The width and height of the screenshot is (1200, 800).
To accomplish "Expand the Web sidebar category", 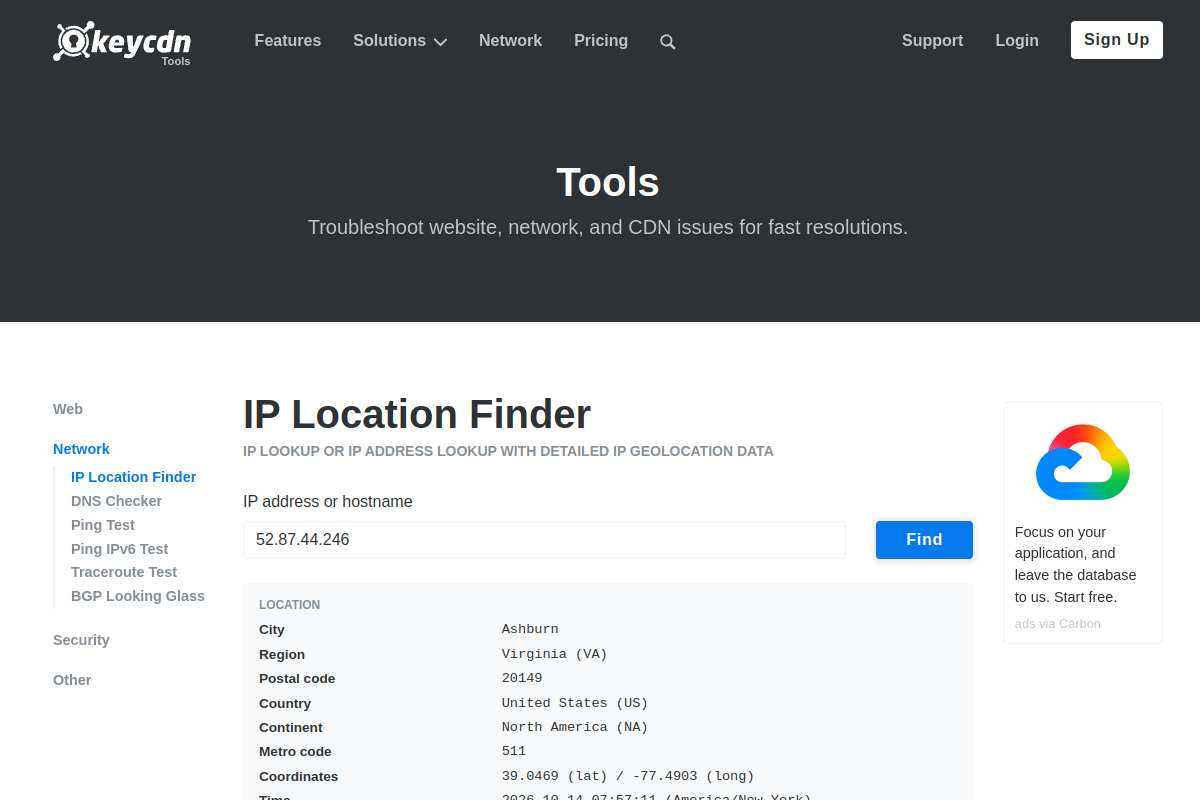I will point(68,409).
